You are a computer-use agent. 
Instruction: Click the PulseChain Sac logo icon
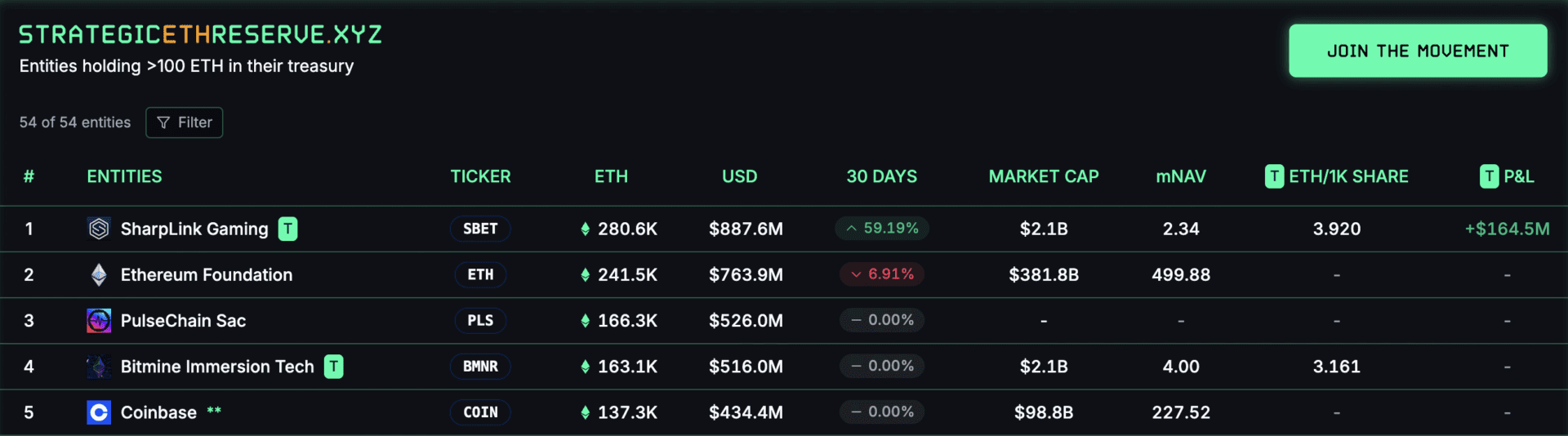99,321
